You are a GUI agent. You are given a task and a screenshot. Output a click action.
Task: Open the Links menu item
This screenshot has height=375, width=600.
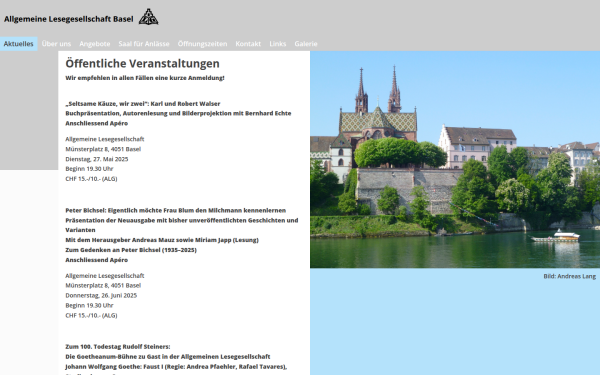(x=278, y=44)
